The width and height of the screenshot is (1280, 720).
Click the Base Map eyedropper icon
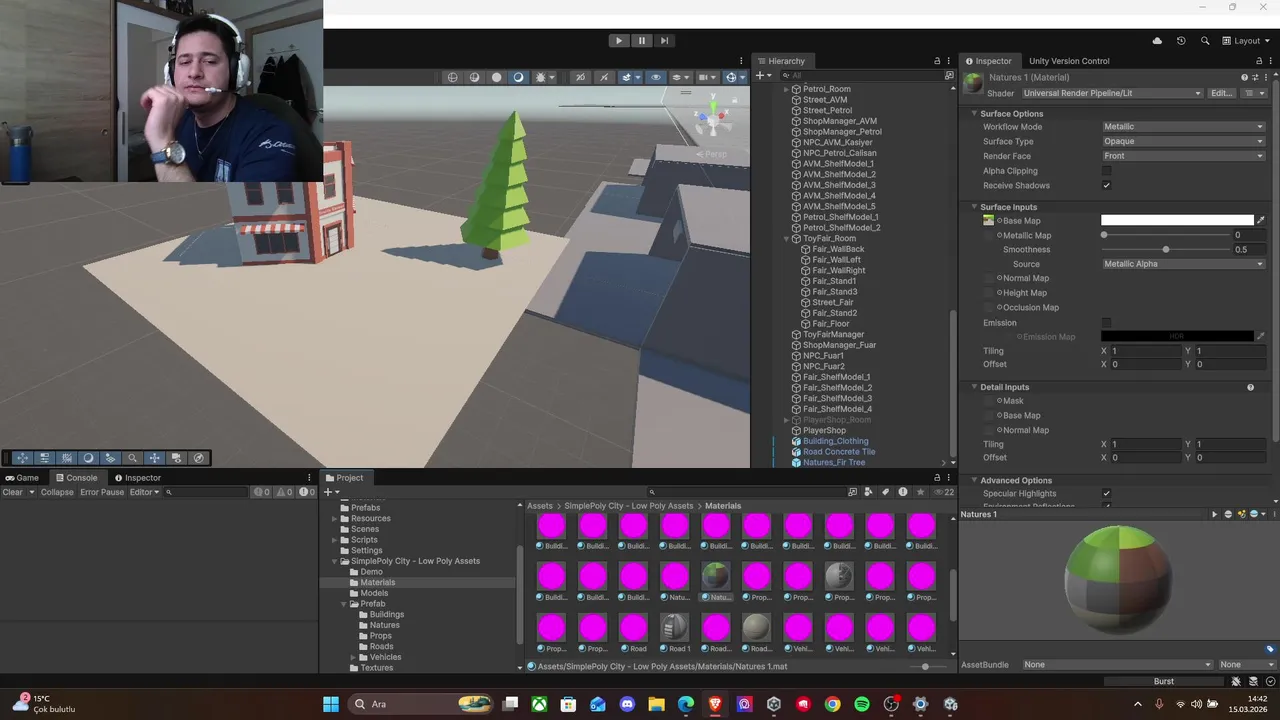pyautogui.click(x=1261, y=221)
